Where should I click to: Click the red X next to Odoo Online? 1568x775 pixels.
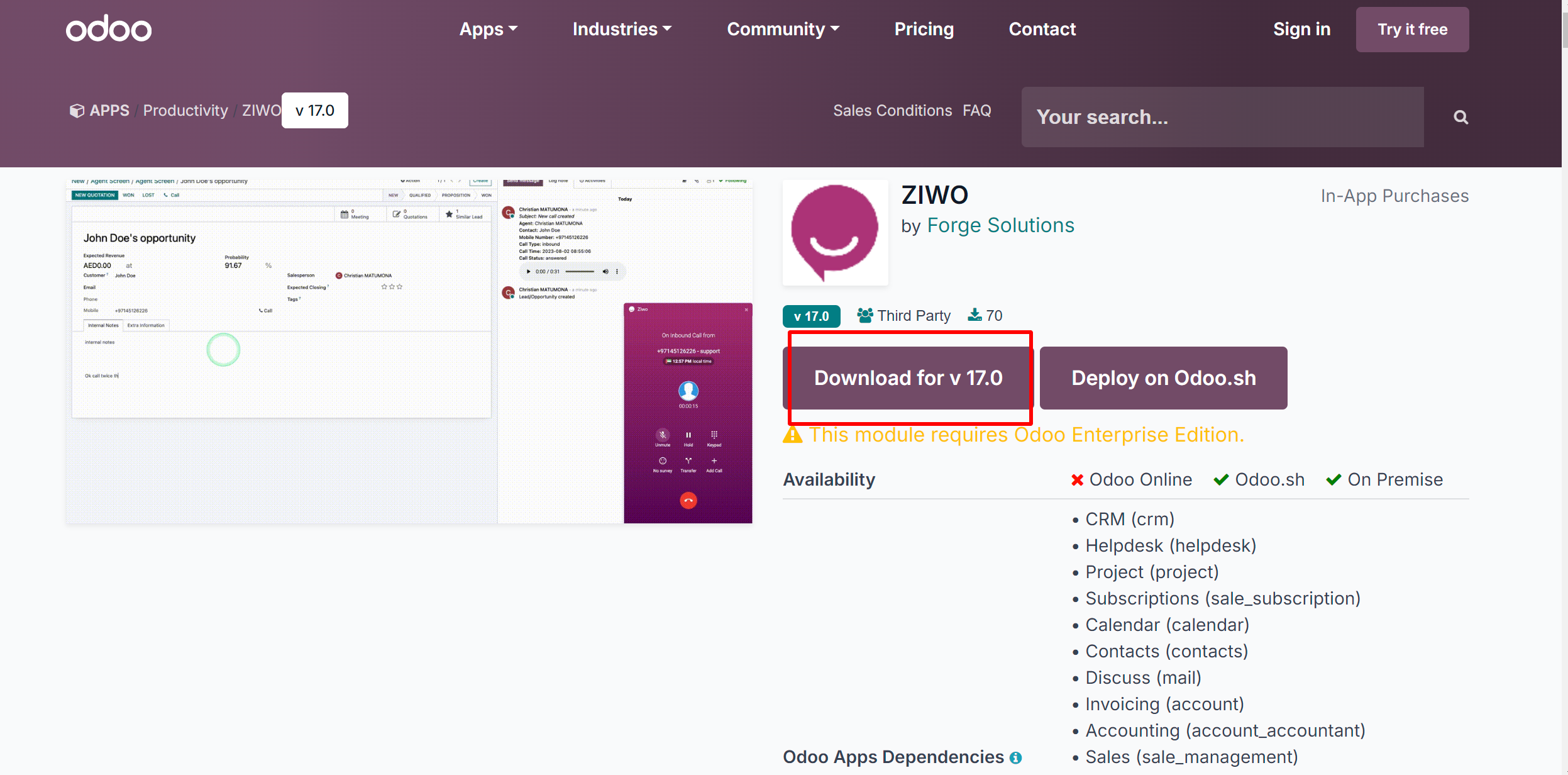(1078, 480)
